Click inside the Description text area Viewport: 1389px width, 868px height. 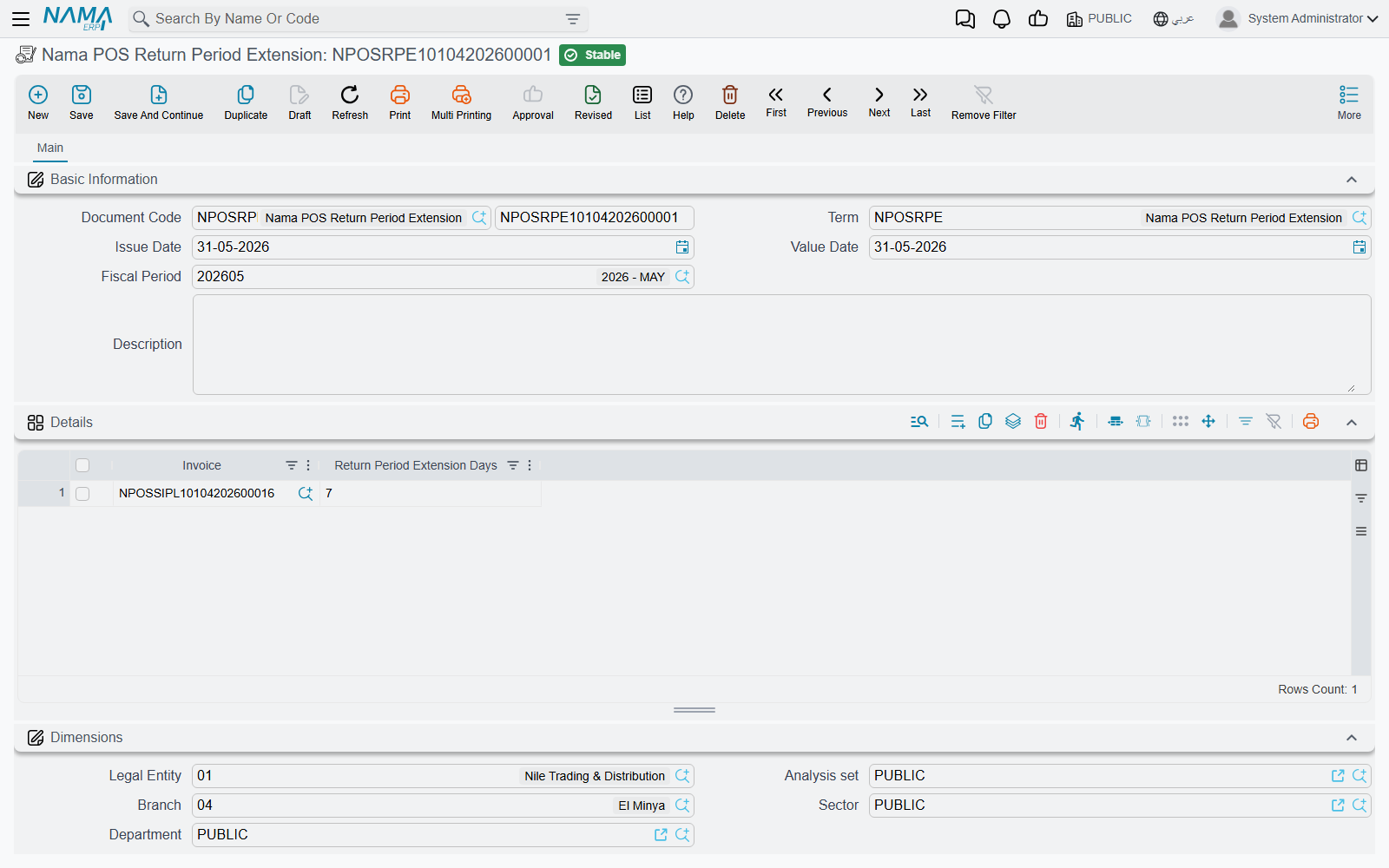coord(781,345)
